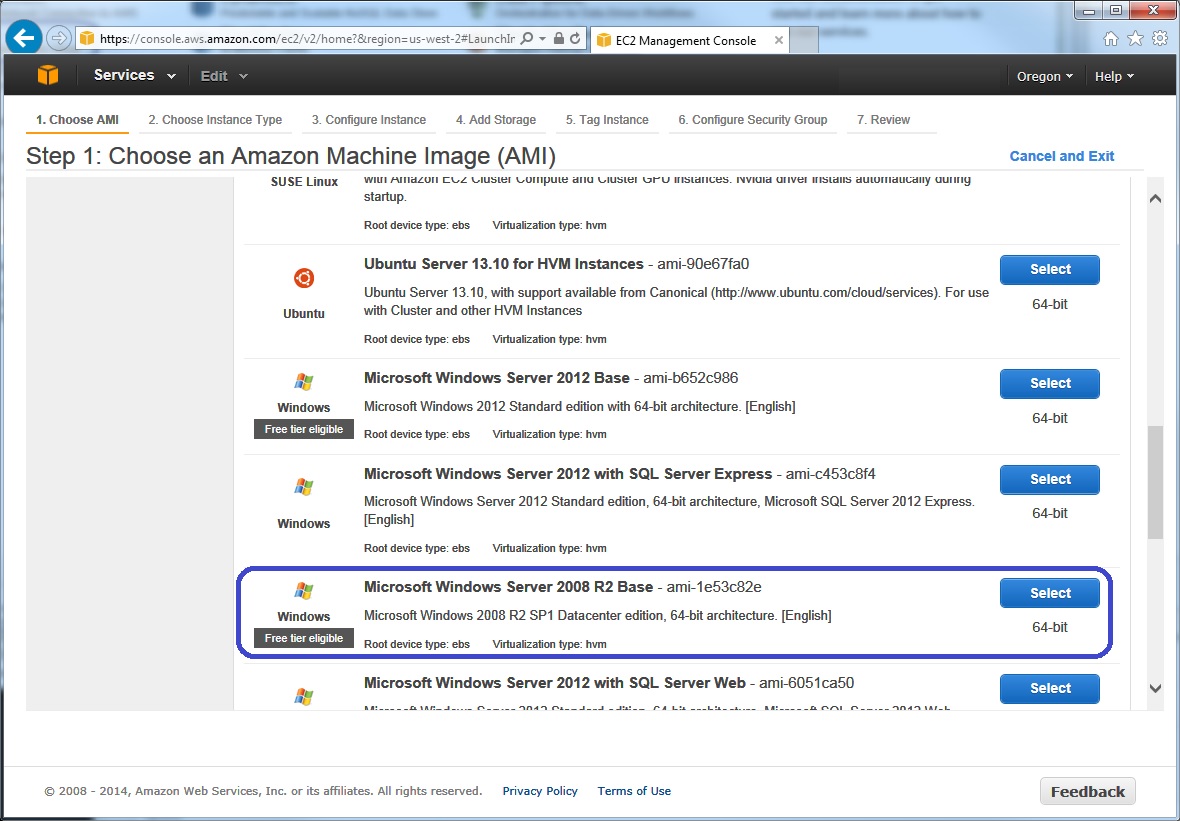
Task: Go to 3. Configure Instance step
Action: pyautogui.click(x=369, y=120)
